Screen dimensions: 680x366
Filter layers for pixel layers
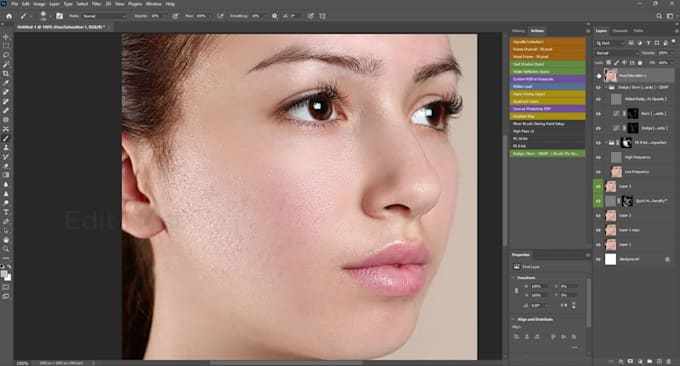631,43
